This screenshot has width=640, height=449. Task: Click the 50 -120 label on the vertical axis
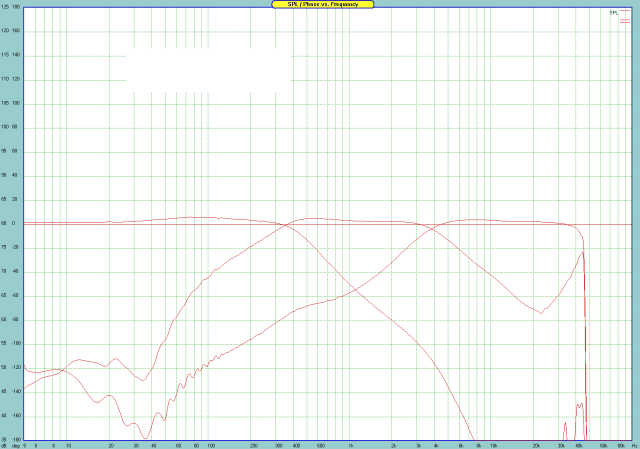pos(11,367)
